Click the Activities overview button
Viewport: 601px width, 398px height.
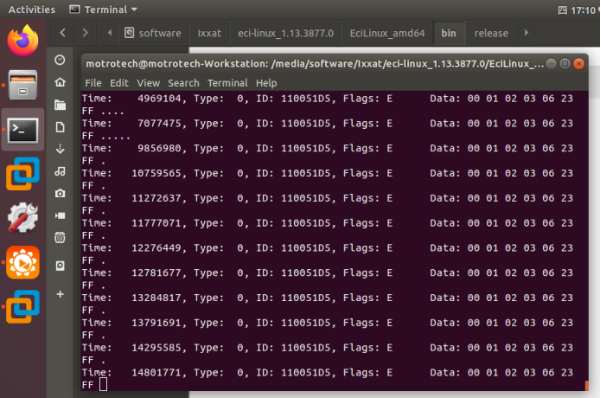pyautogui.click(x=32, y=10)
